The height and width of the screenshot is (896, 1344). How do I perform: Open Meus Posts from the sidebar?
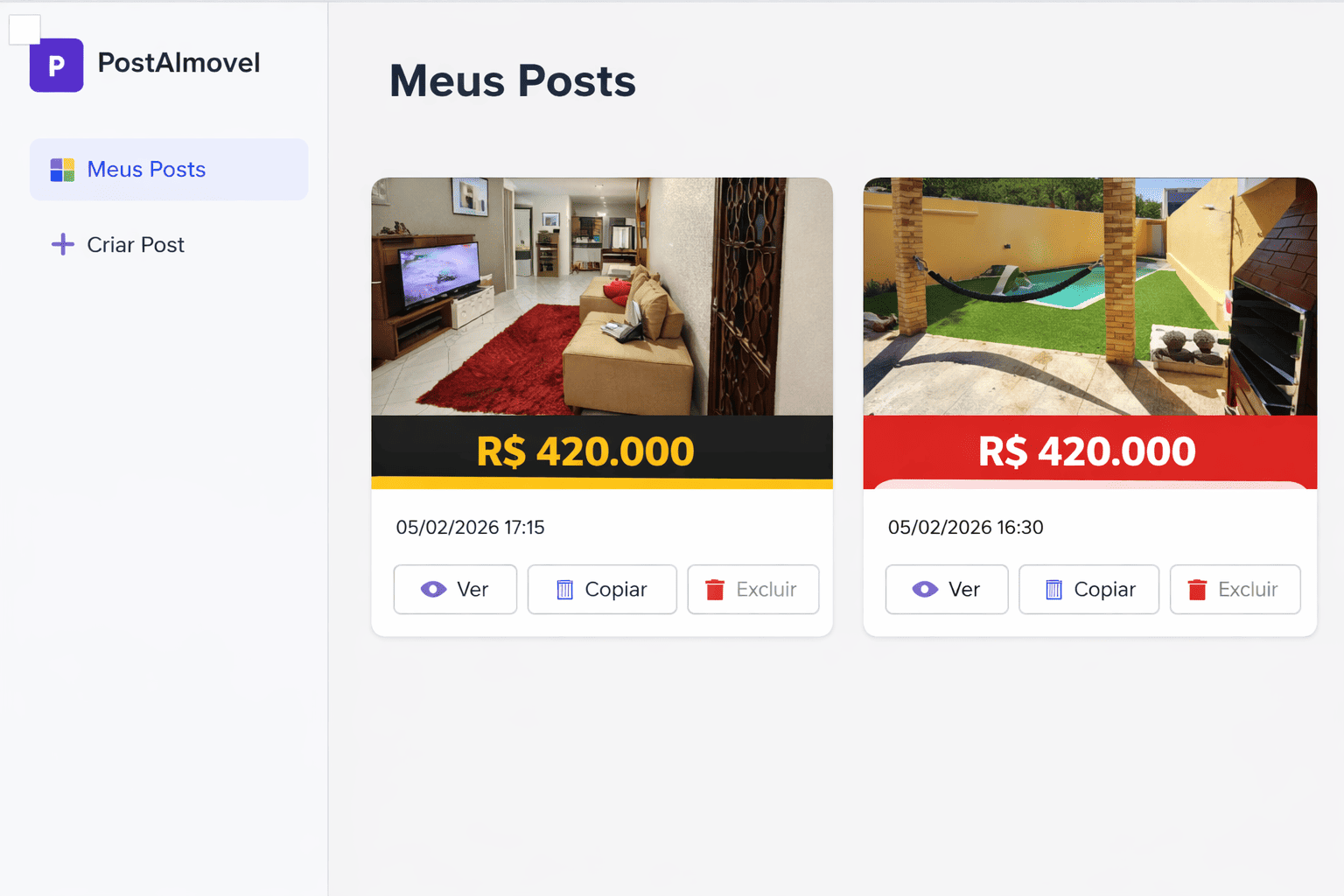tap(145, 169)
